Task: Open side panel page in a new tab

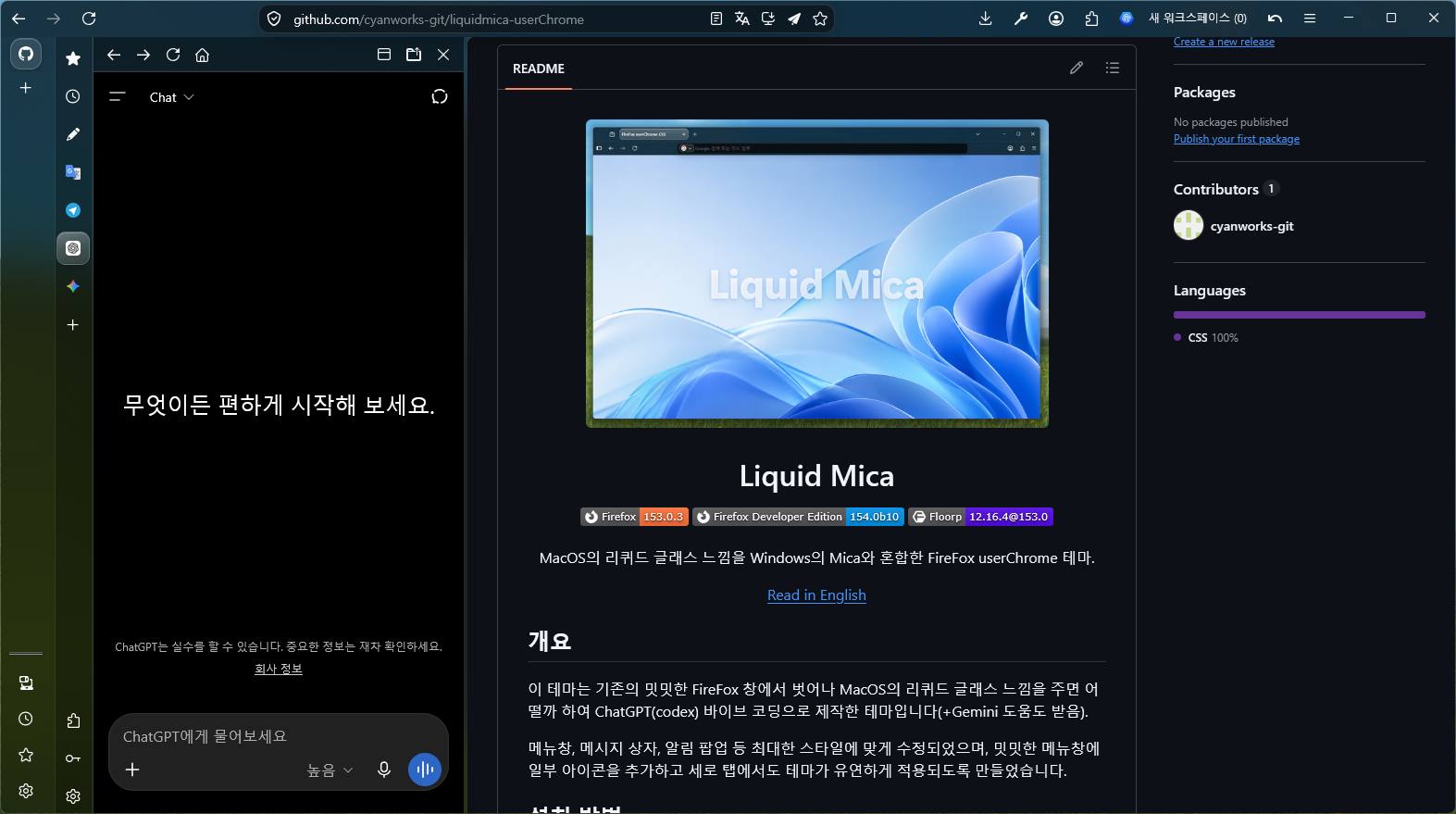Action: [x=414, y=55]
